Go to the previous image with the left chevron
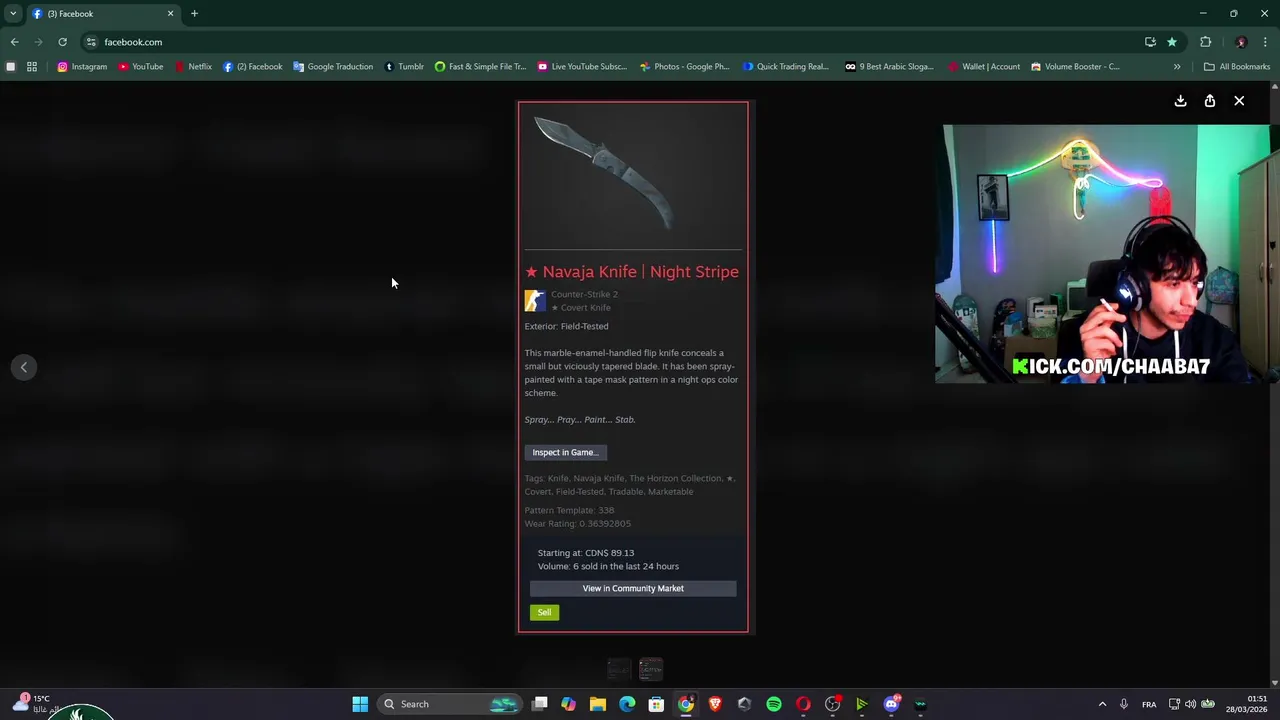Viewport: 1280px width, 720px height. [x=24, y=367]
